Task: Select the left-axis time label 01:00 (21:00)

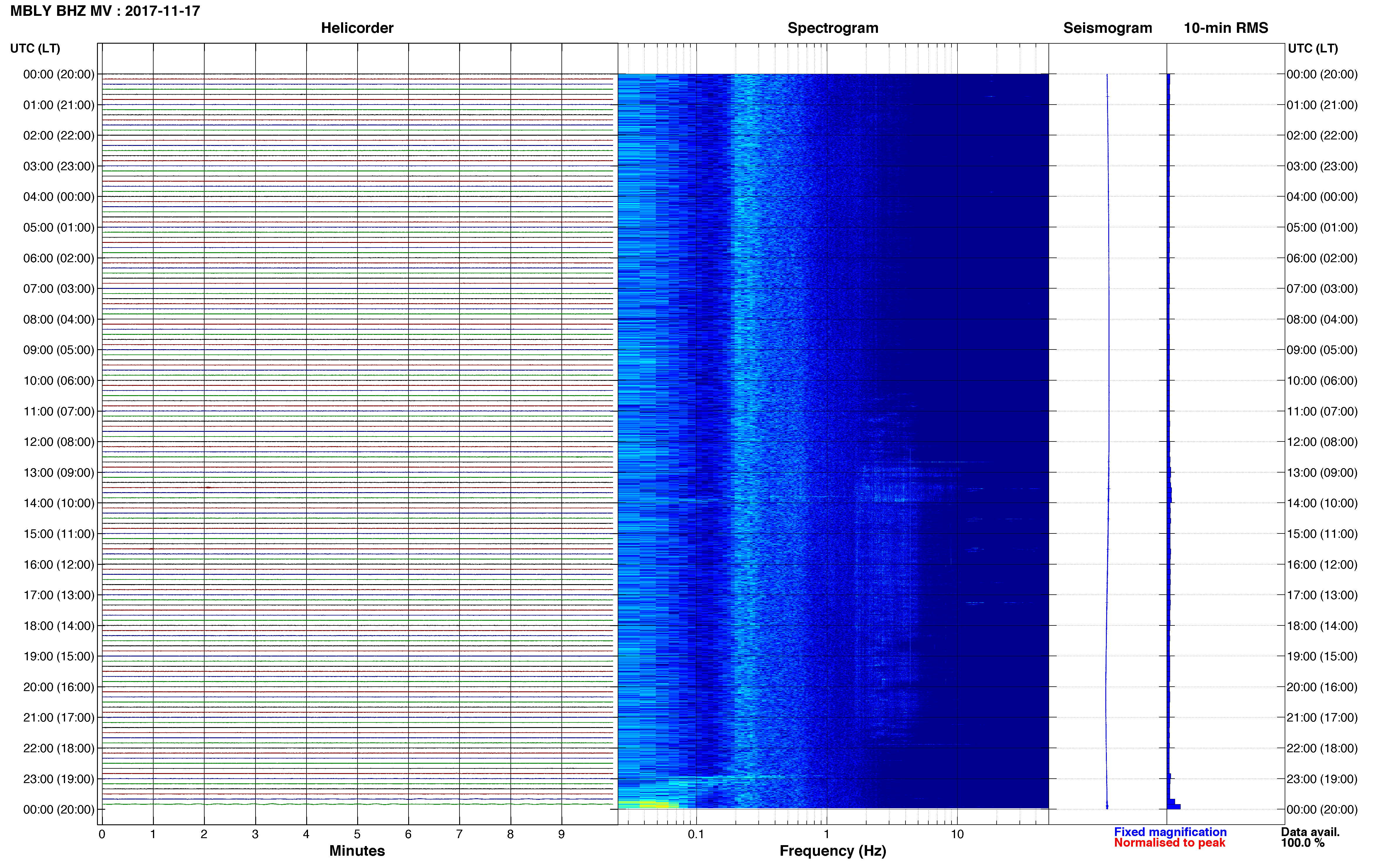Action: pos(59,105)
